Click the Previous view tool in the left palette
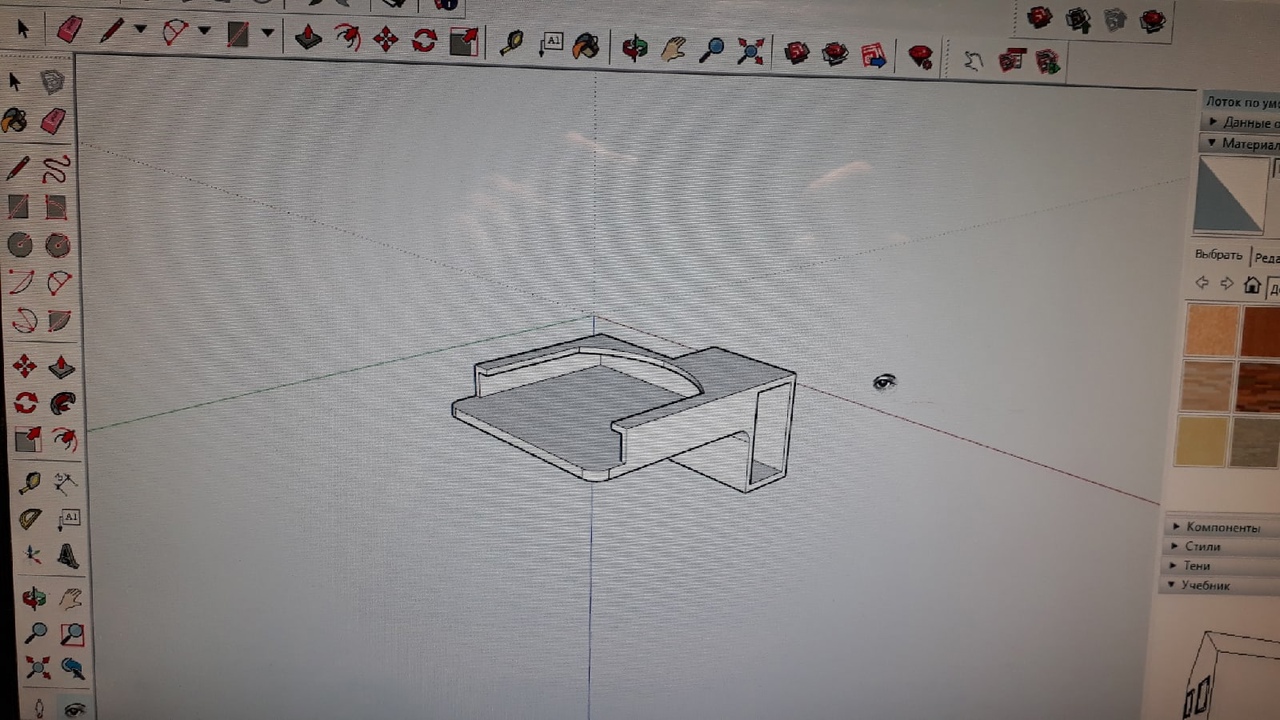The height and width of the screenshot is (720, 1280). (73, 667)
